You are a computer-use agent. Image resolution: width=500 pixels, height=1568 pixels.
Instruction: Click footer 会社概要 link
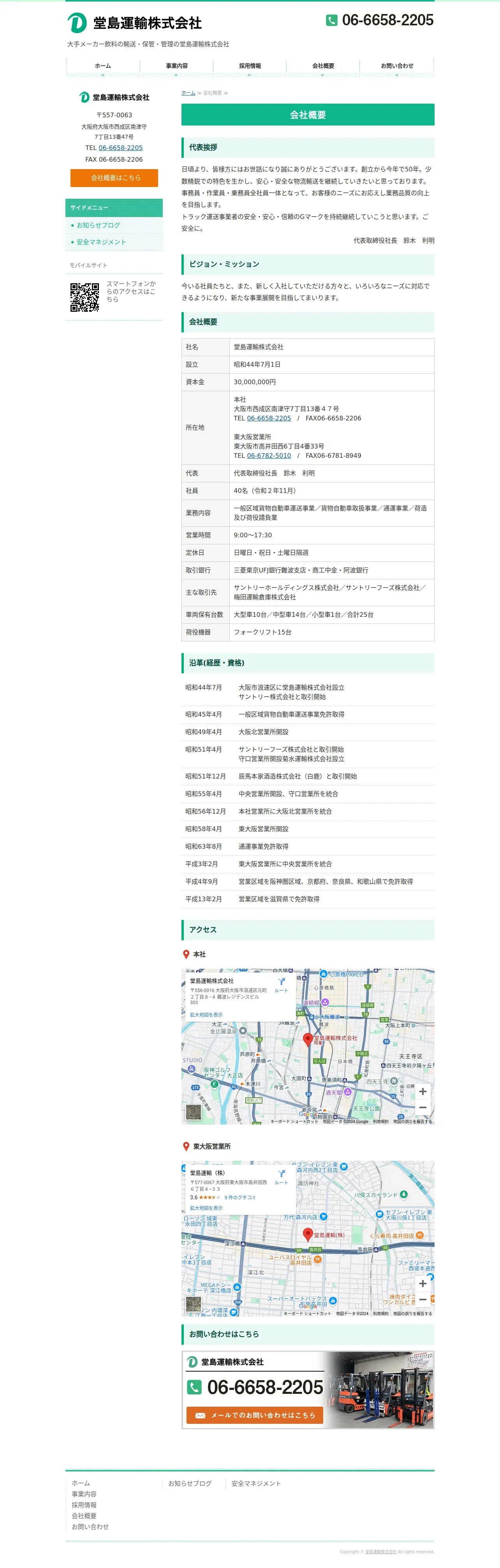pos(84,1516)
